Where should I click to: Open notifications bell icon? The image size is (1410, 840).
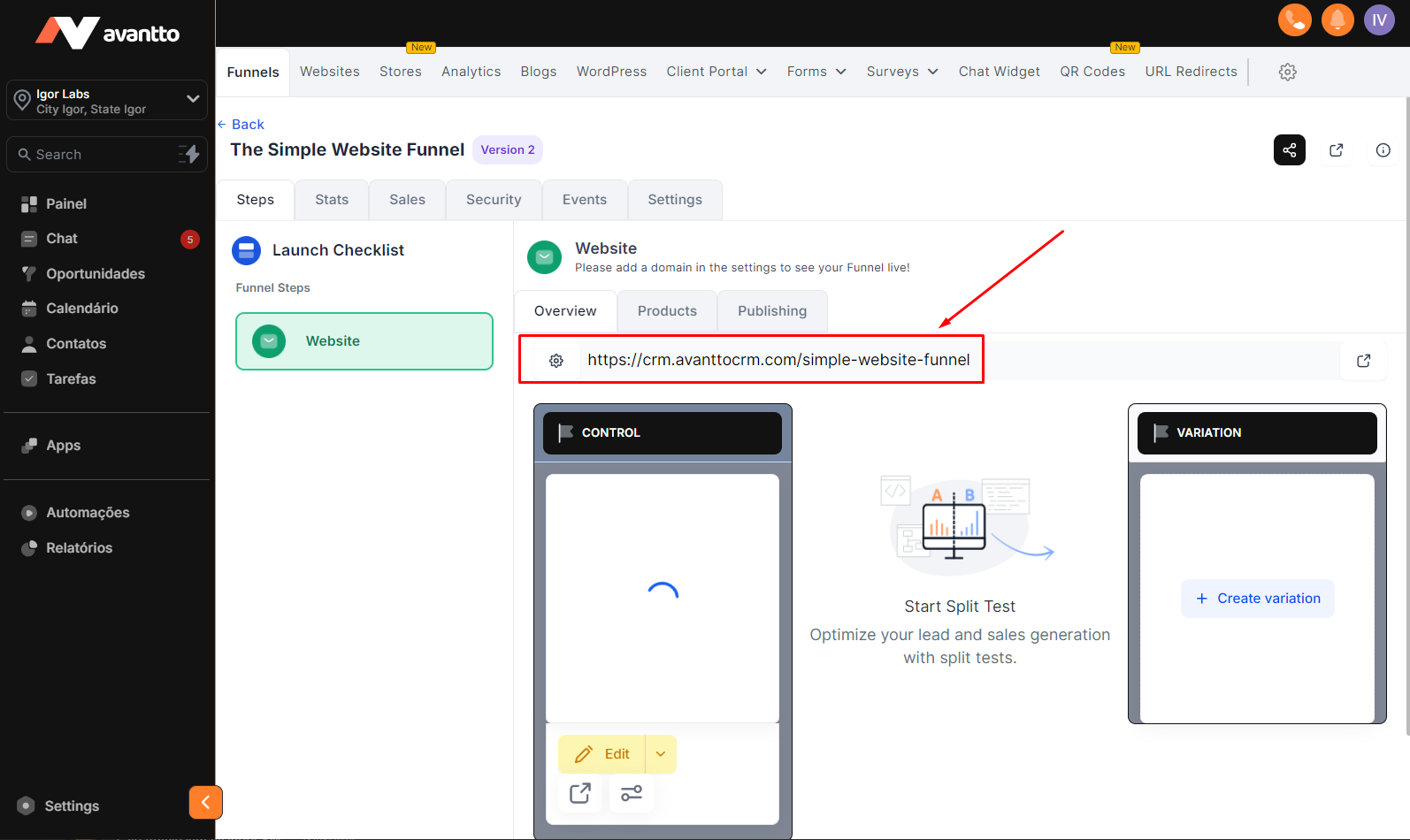click(1337, 19)
